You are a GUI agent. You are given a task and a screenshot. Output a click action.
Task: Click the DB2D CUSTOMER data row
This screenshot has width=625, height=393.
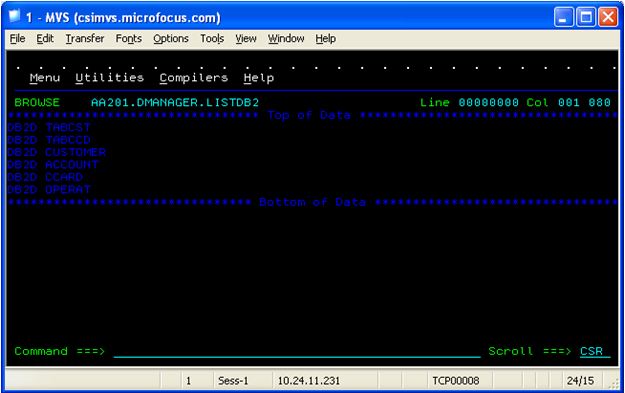(57, 152)
